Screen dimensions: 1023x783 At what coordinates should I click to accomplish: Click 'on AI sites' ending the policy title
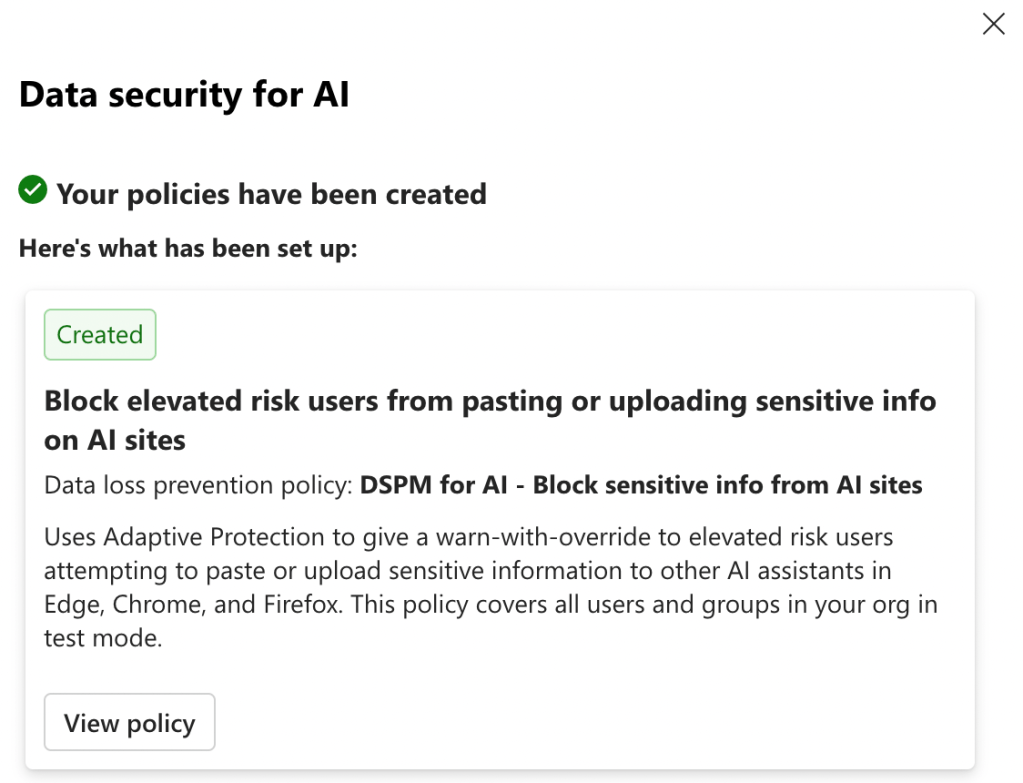pos(115,440)
